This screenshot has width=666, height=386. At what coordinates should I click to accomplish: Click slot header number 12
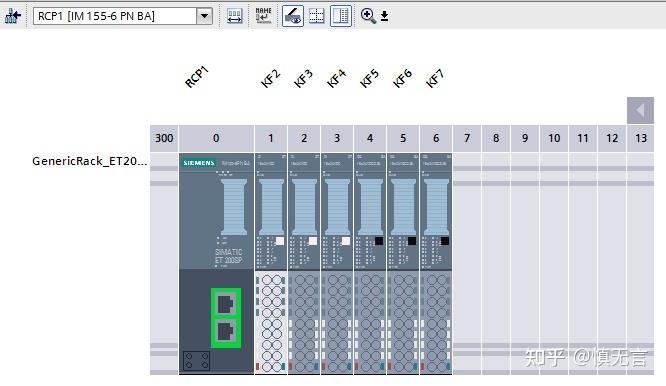click(612, 138)
